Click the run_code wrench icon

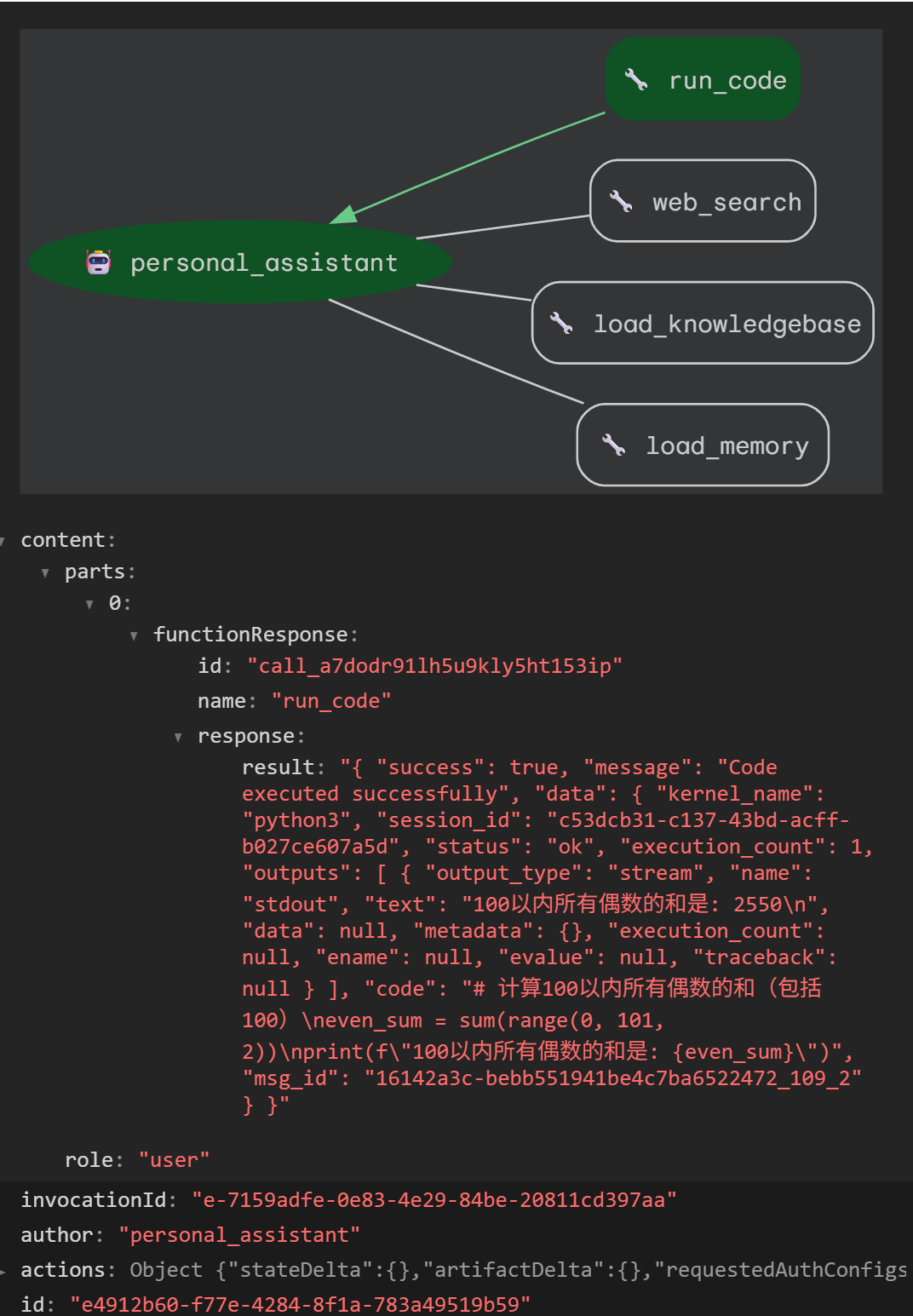[x=636, y=80]
